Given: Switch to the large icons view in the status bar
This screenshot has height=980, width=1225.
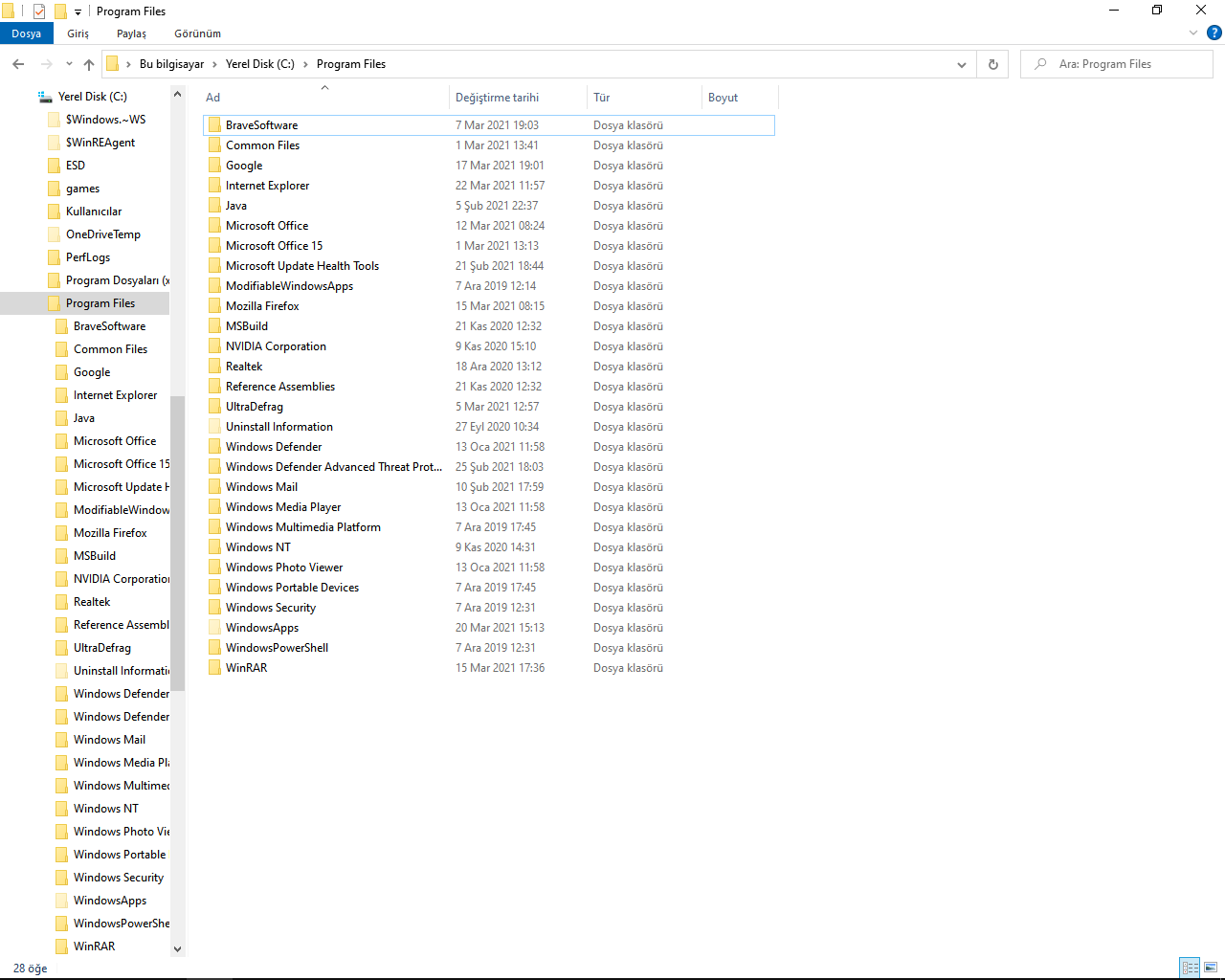Looking at the screenshot, I should [1211, 968].
